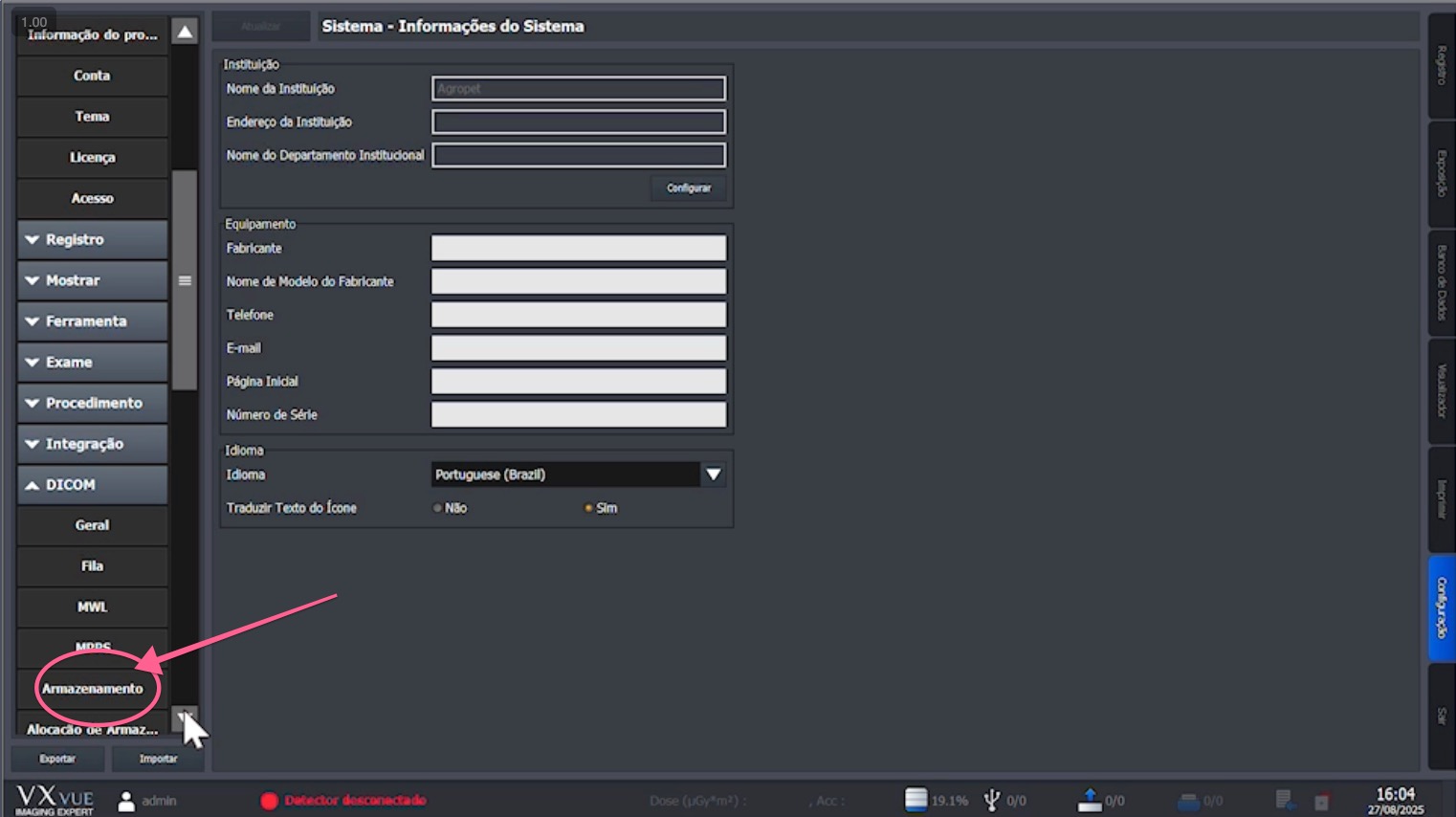
Task: Open the Idioma language dropdown
Action: click(x=712, y=474)
